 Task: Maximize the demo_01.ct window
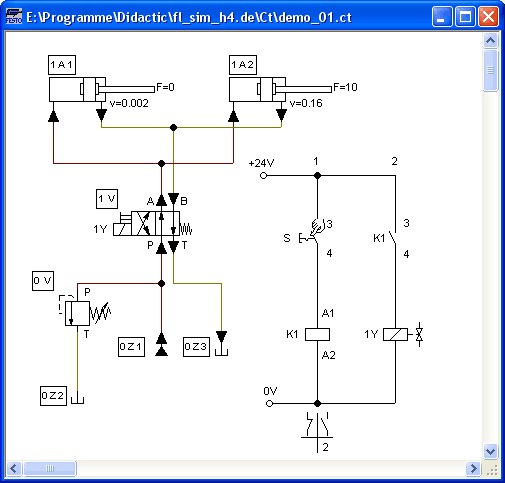pyautogui.click(x=465, y=16)
